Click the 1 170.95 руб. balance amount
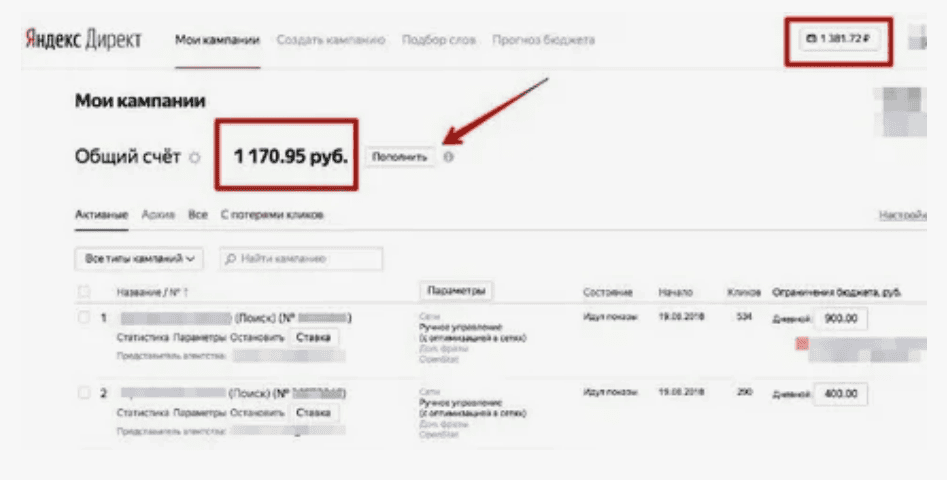 coord(291,157)
